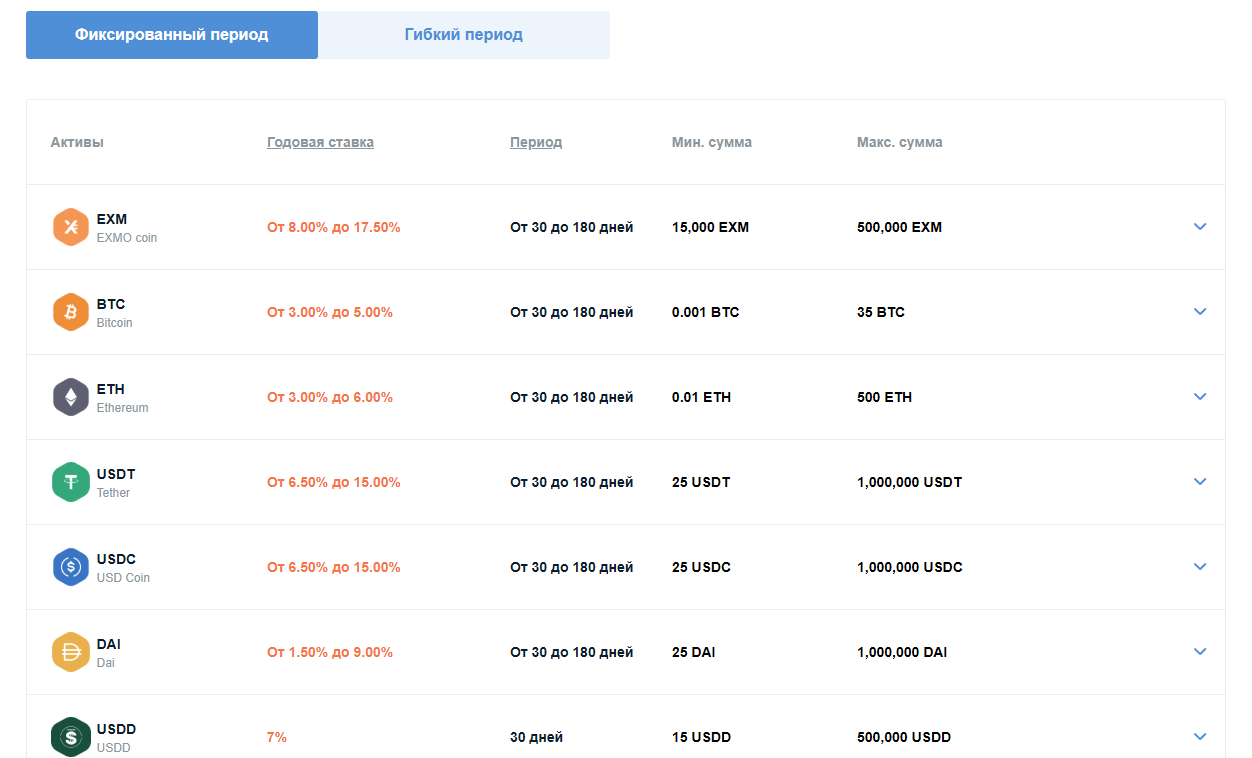Expand the EXM row chevron

pyautogui.click(x=1200, y=227)
